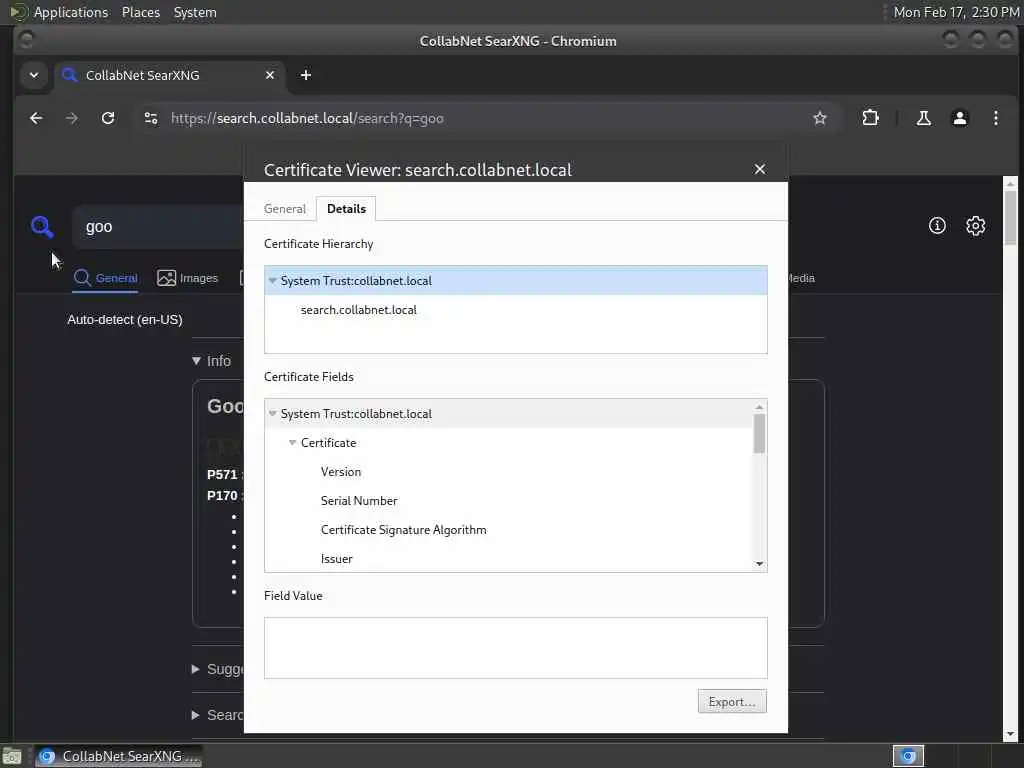Click Certificate Fields scrollbar up arrow

[759, 407]
